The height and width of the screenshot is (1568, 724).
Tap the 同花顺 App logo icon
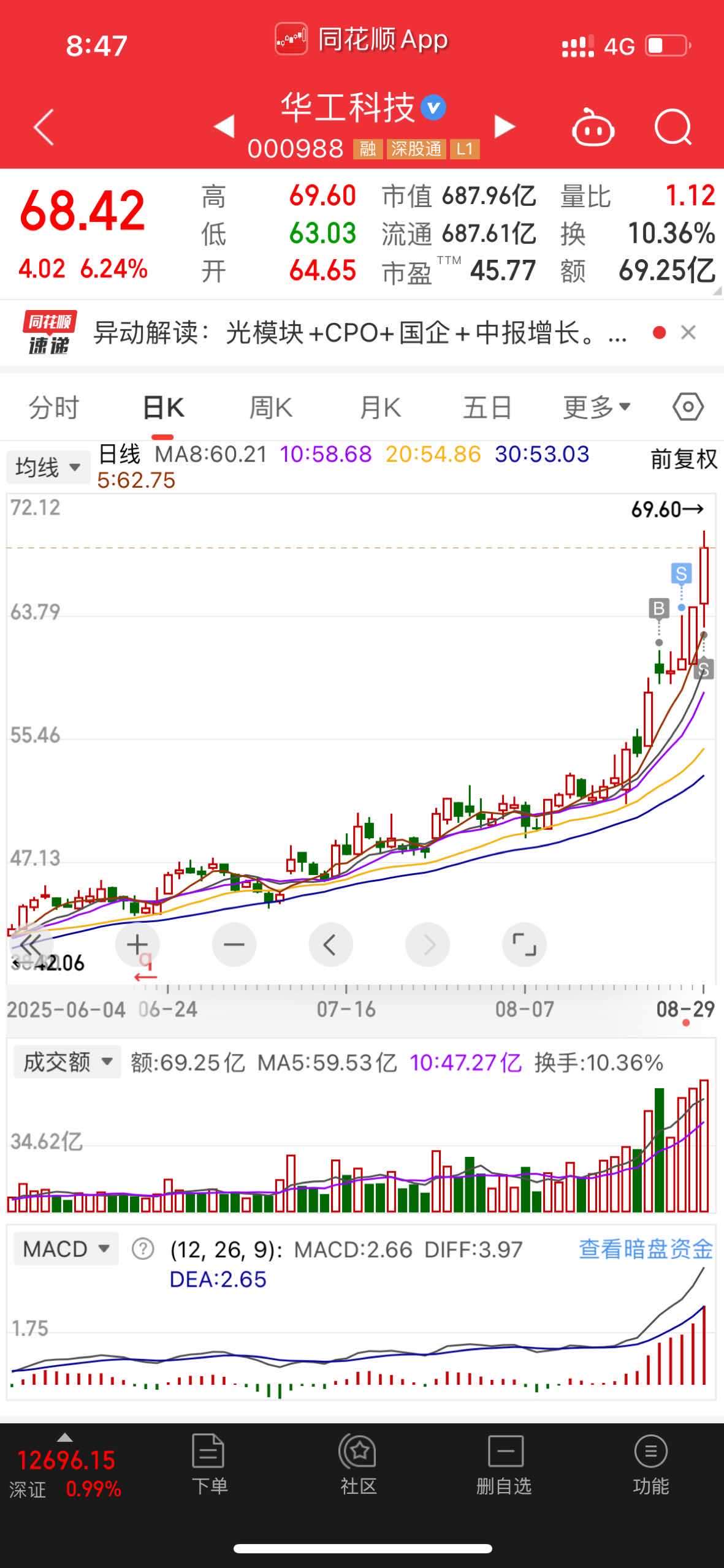pos(291,39)
